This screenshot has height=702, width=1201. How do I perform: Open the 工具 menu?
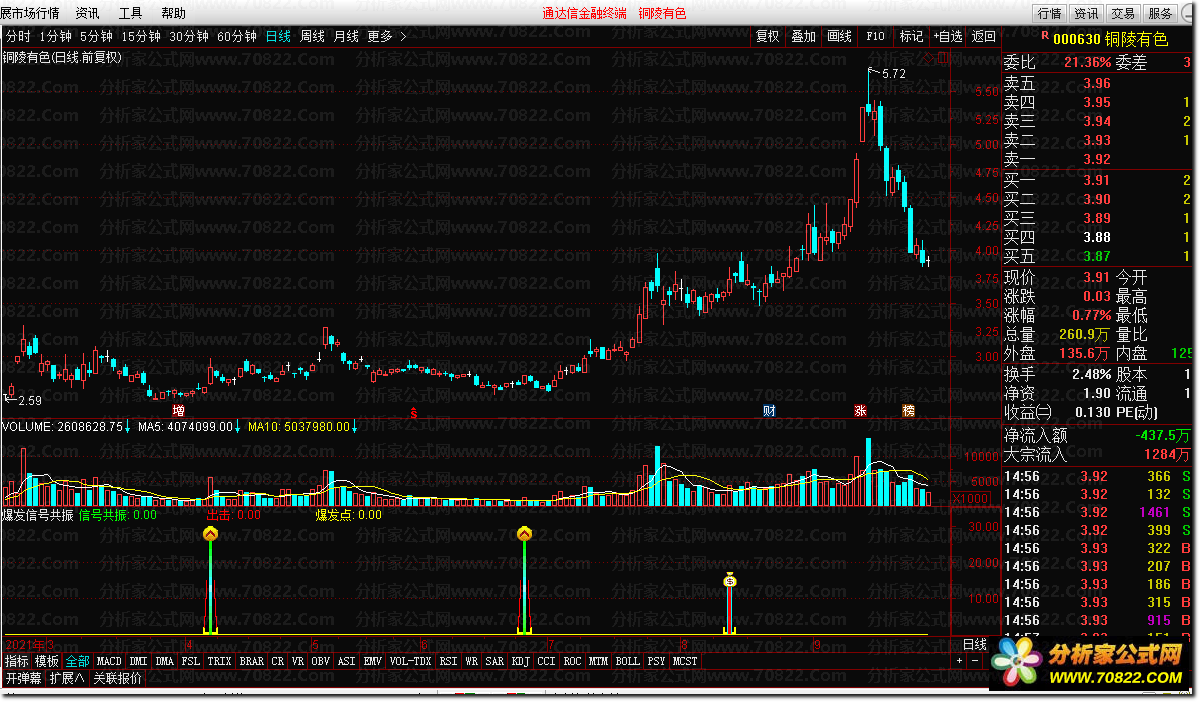coord(131,13)
